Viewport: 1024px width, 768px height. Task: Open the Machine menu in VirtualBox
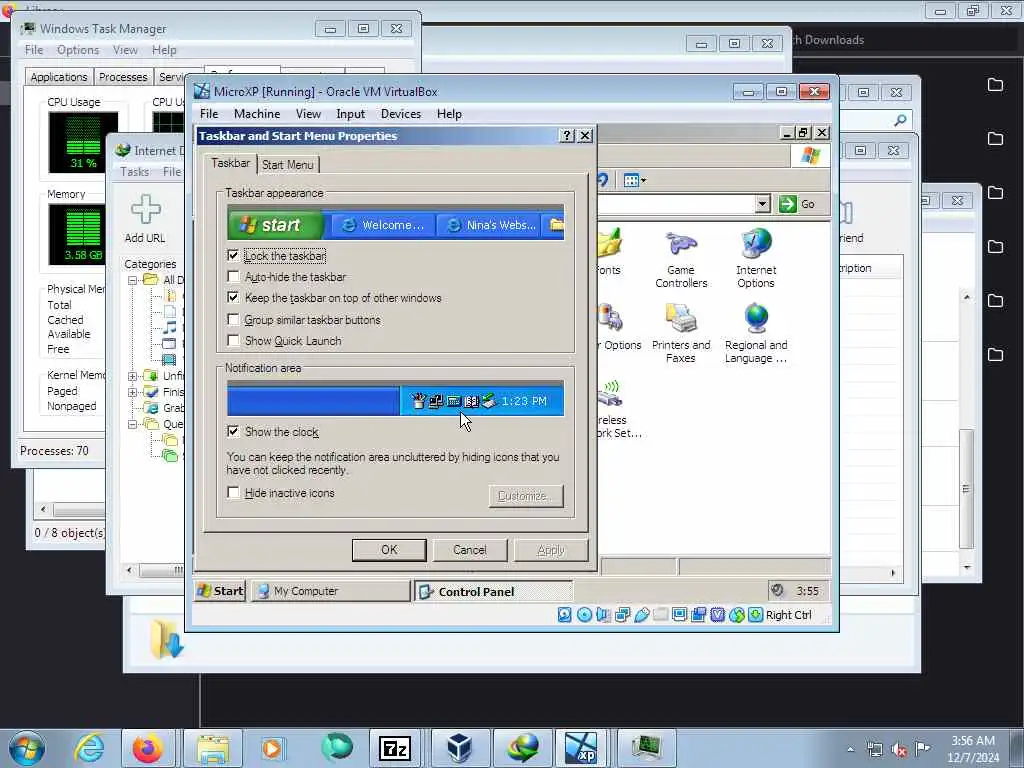coord(257,114)
